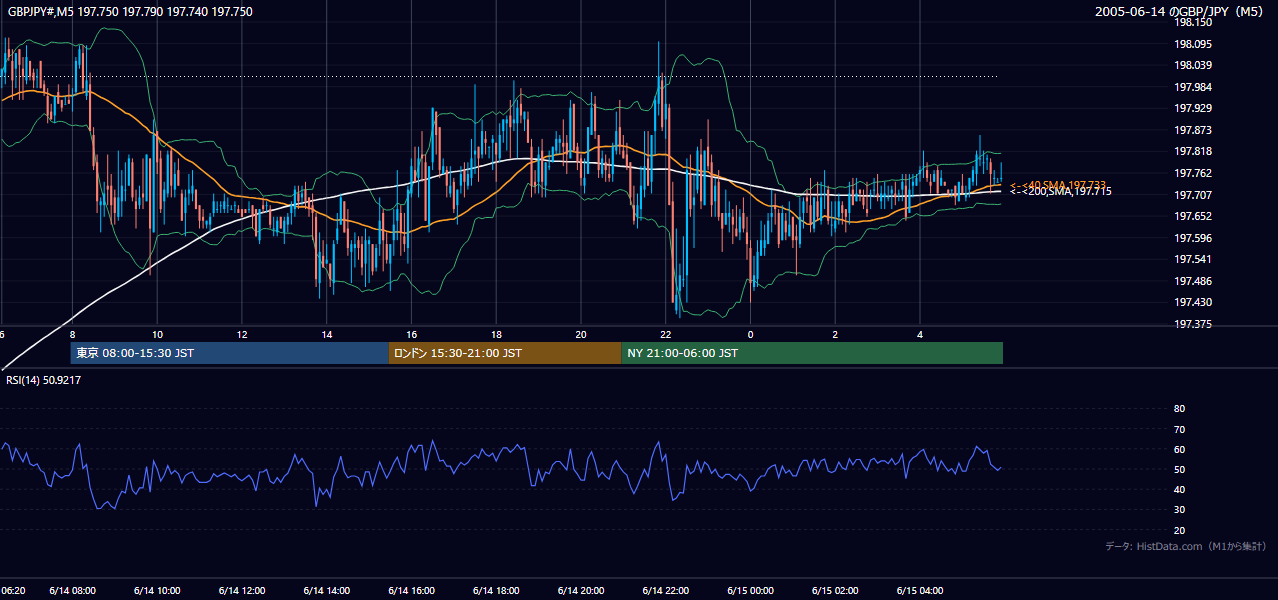Click the 198.039 price level label
Screen dimensions: 1278x600
[x=1193, y=65]
